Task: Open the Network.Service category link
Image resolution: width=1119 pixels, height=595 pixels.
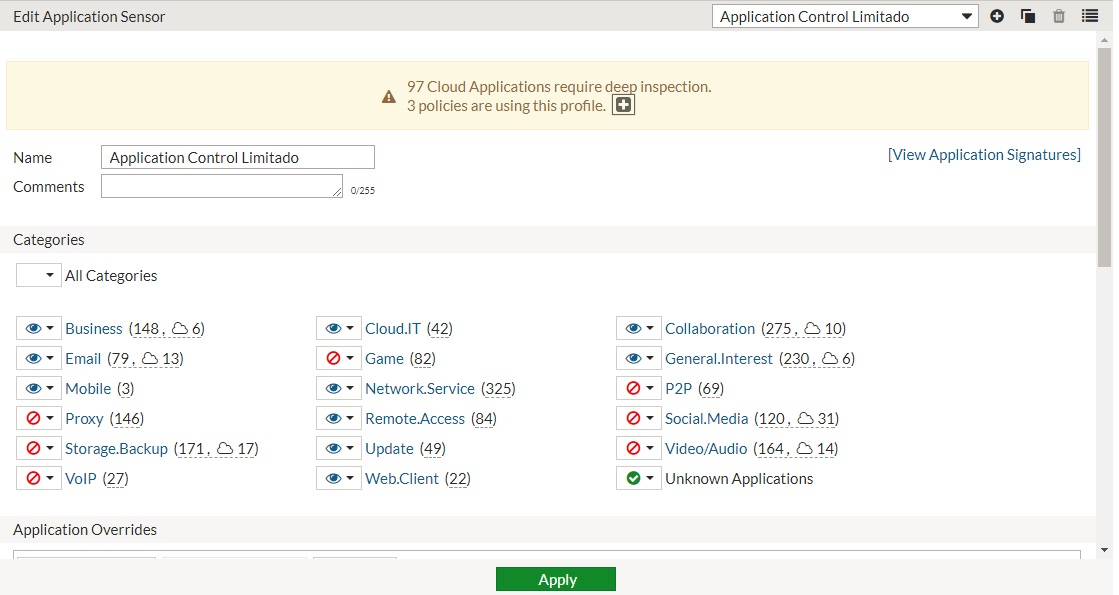Action: click(x=419, y=388)
